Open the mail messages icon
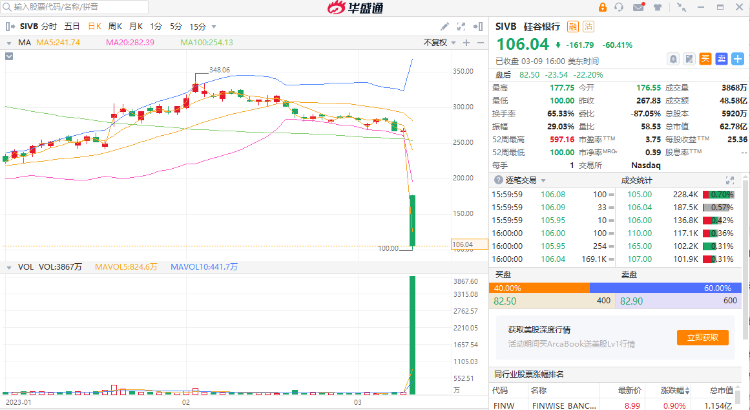 click(639, 7)
